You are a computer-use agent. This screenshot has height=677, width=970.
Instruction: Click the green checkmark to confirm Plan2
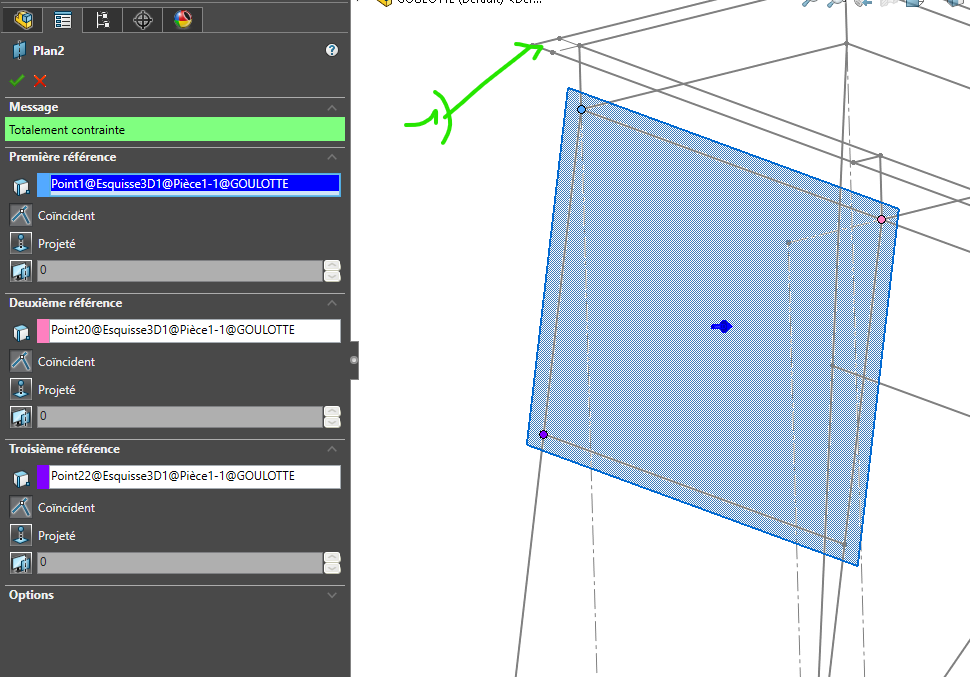tap(17, 81)
